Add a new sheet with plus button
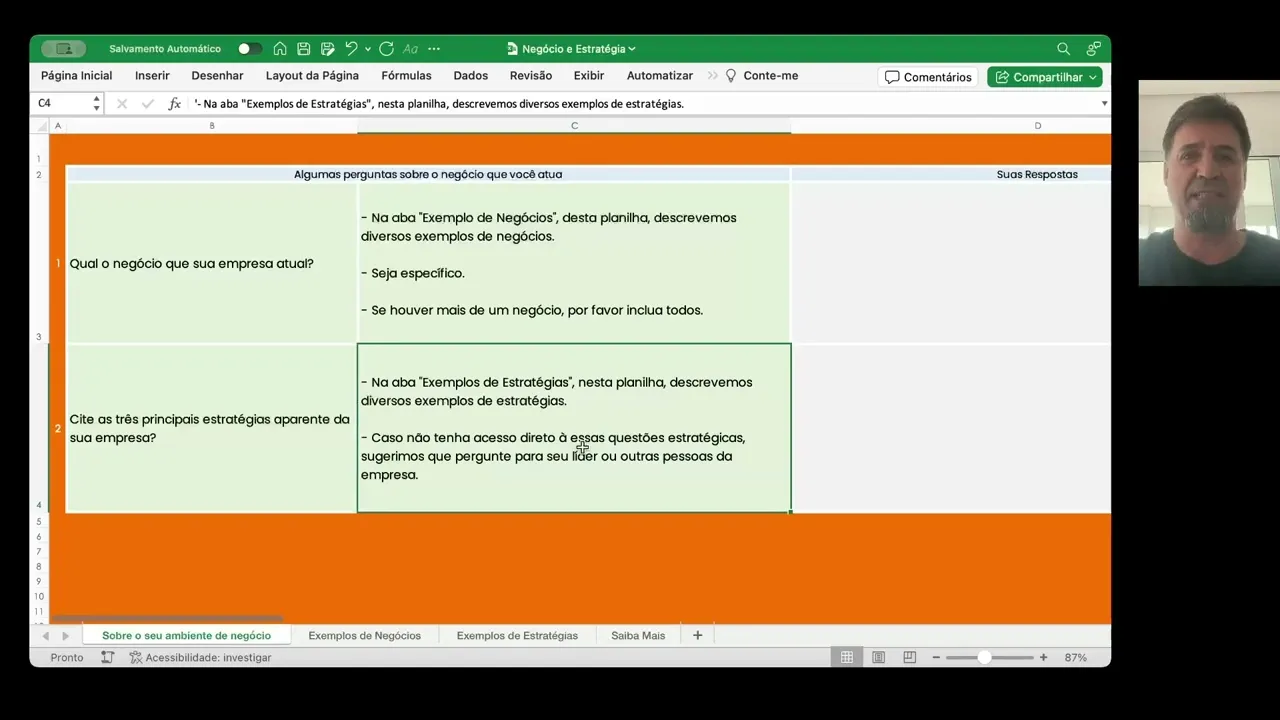Screen dimensions: 1280x720 (x=698, y=635)
